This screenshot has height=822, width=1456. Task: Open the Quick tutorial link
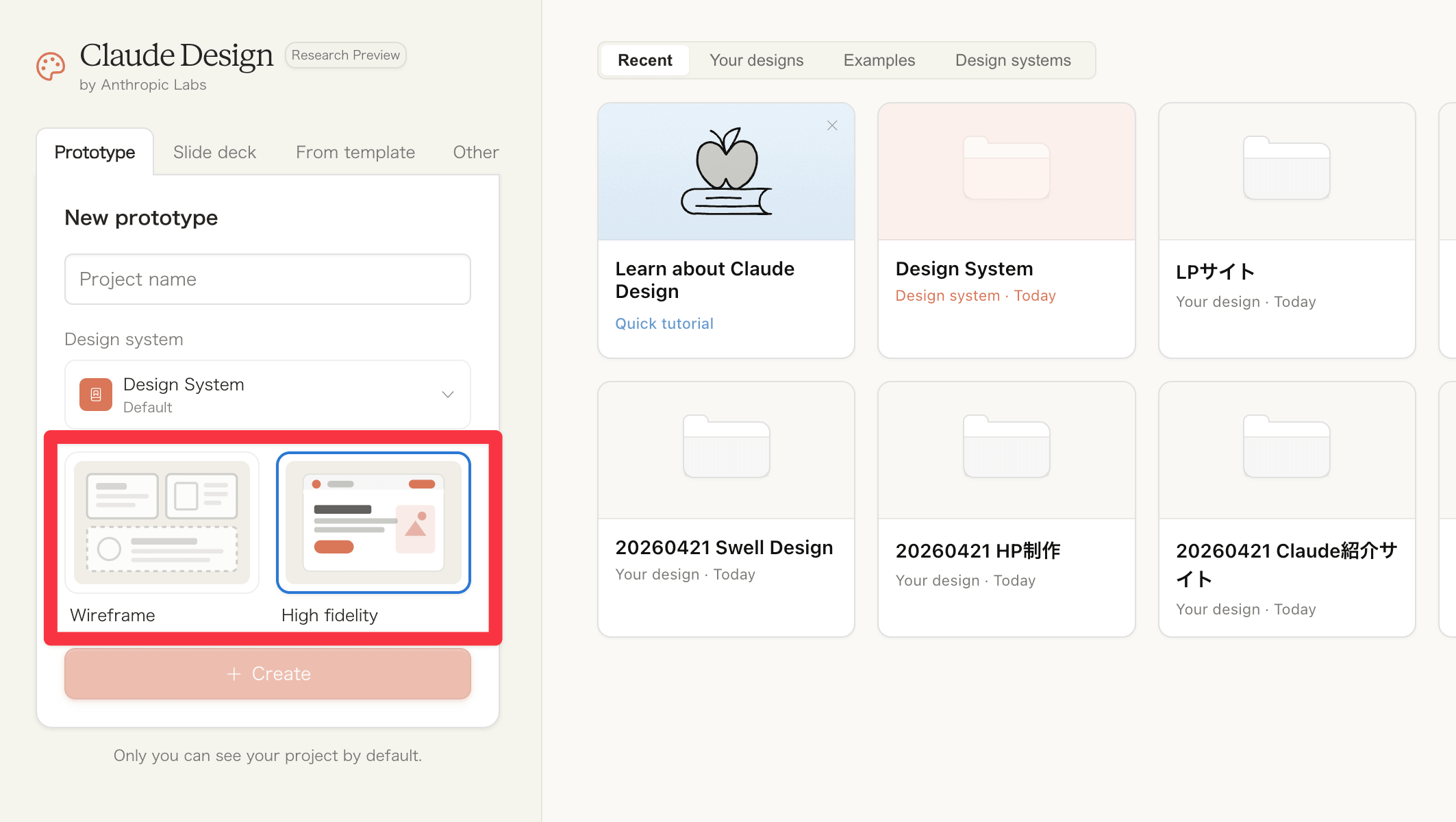(664, 323)
